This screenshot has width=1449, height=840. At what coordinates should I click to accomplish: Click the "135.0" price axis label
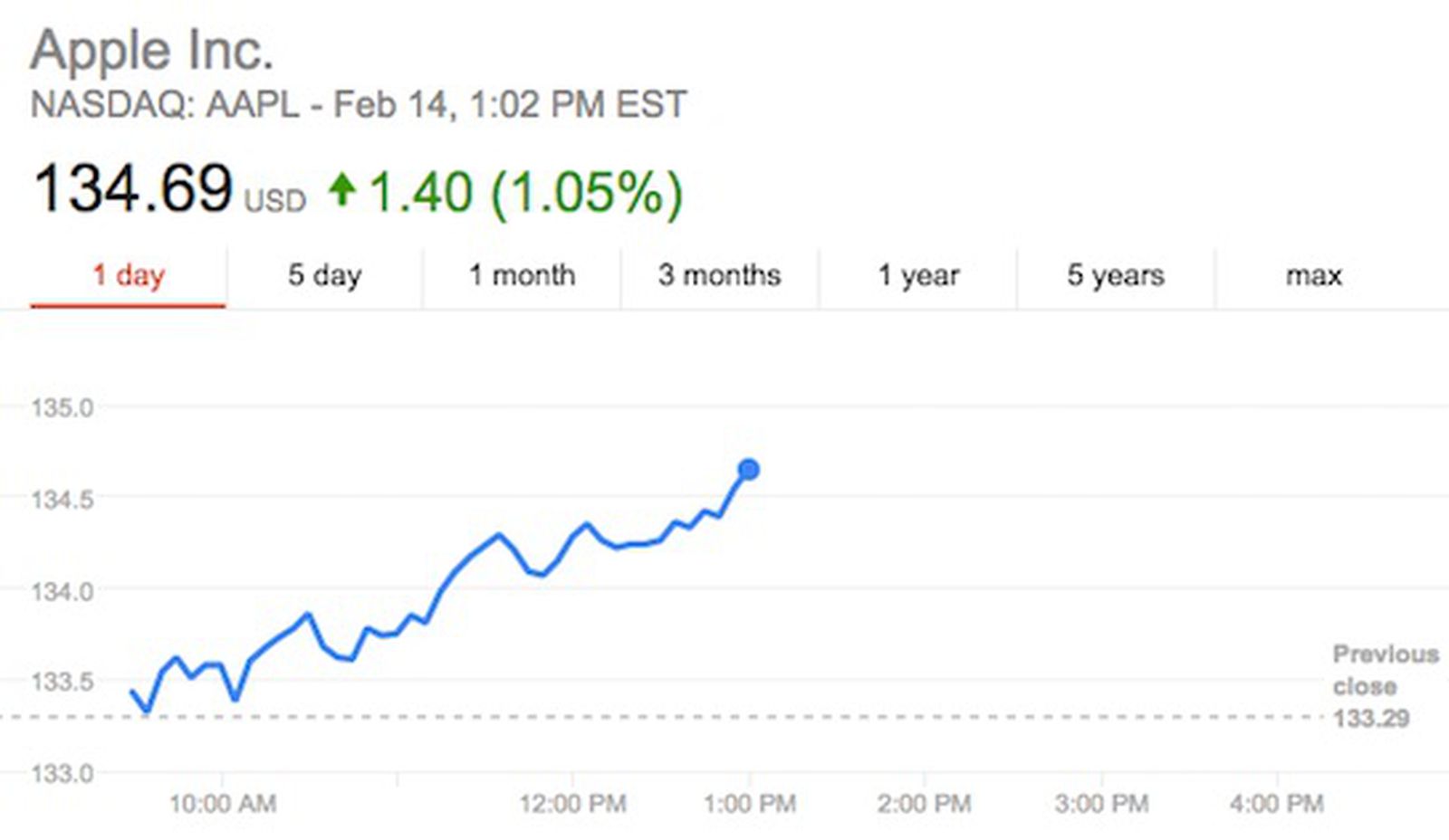(x=62, y=406)
